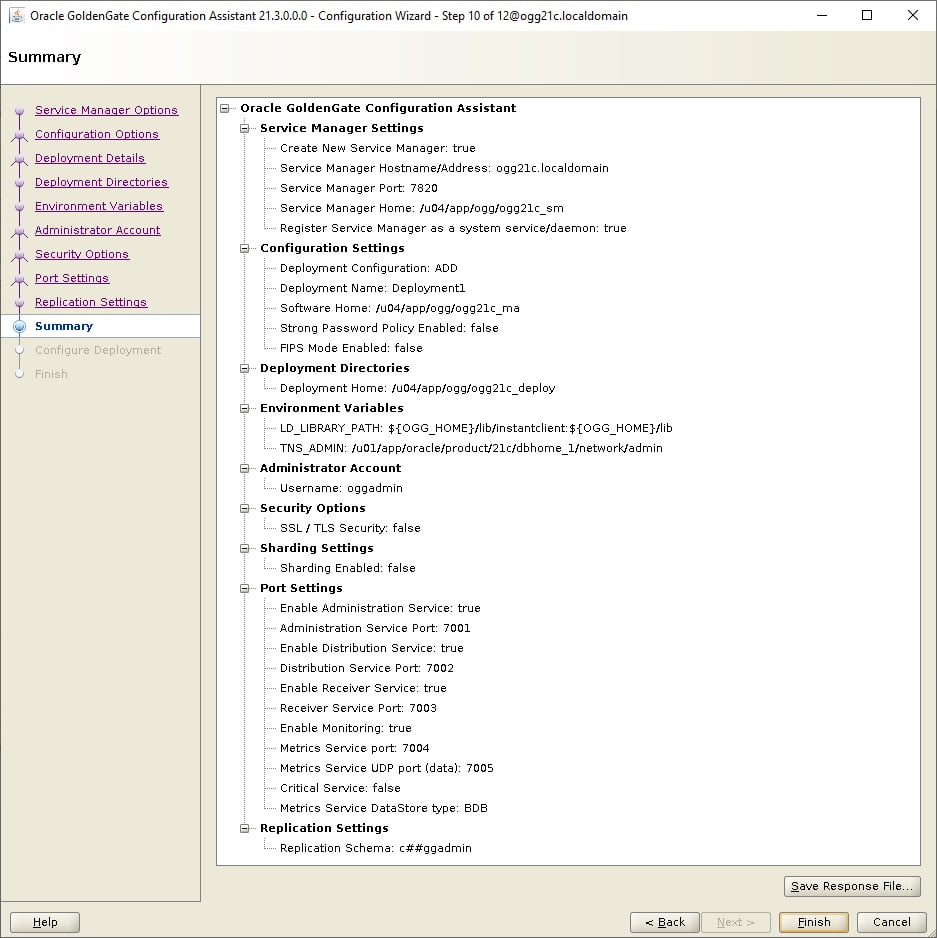Click the Summary step bullet icon
Image resolution: width=937 pixels, height=938 pixels.
pyautogui.click(x=19, y=326)
